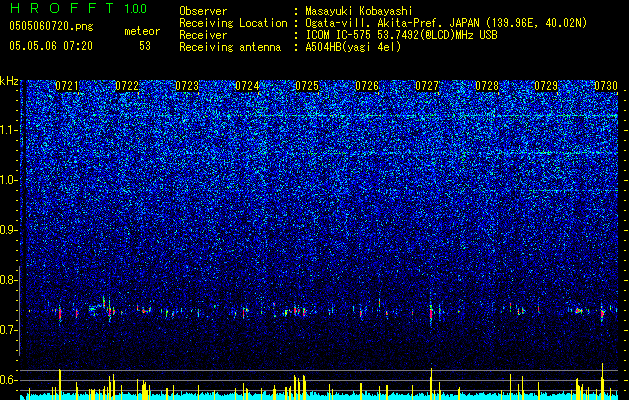Click the 0729 time marker
The image size is (629, 400).
546,86
